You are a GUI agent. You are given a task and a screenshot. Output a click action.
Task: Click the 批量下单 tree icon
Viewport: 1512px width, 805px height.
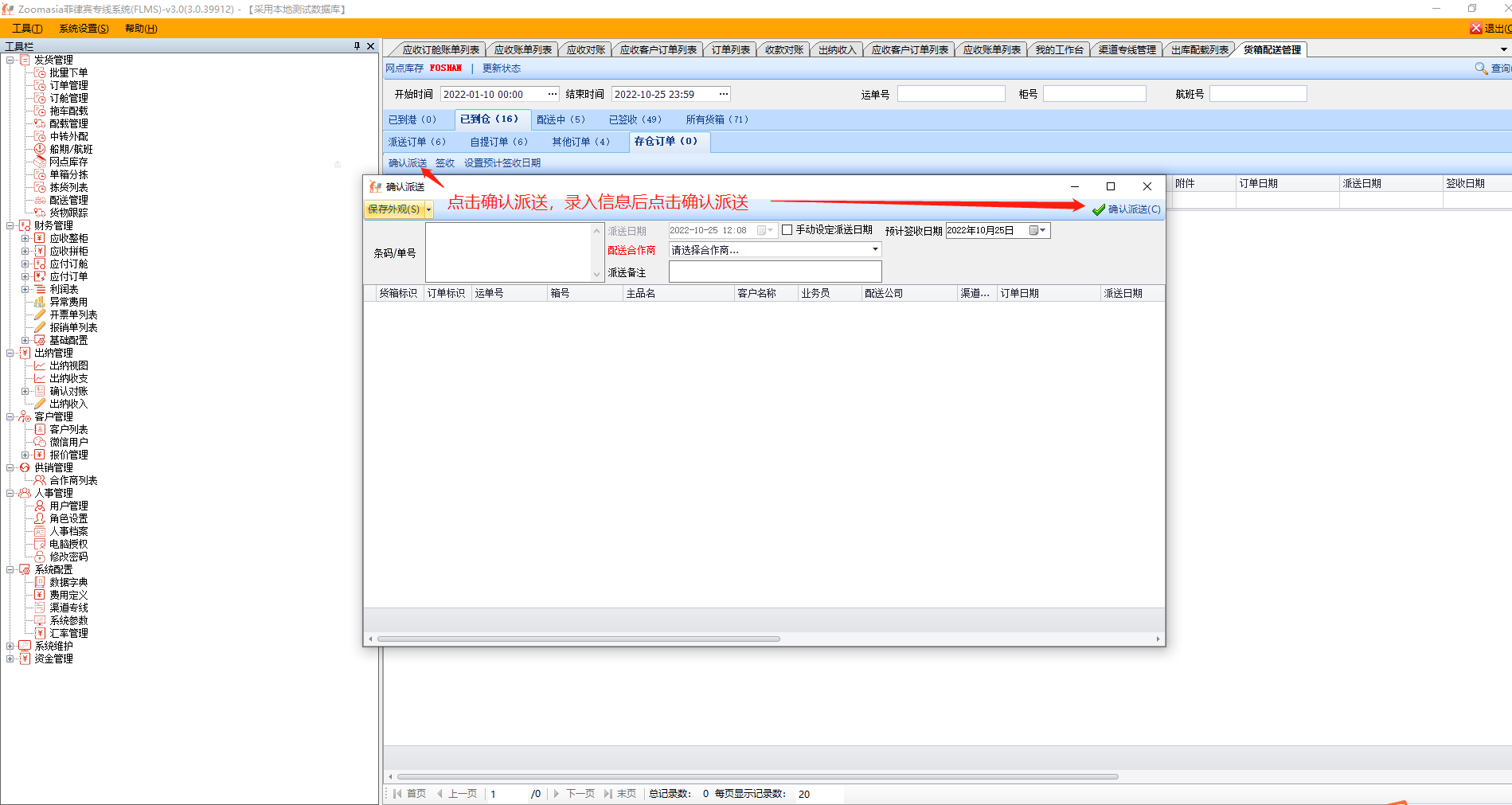[40, 72]
